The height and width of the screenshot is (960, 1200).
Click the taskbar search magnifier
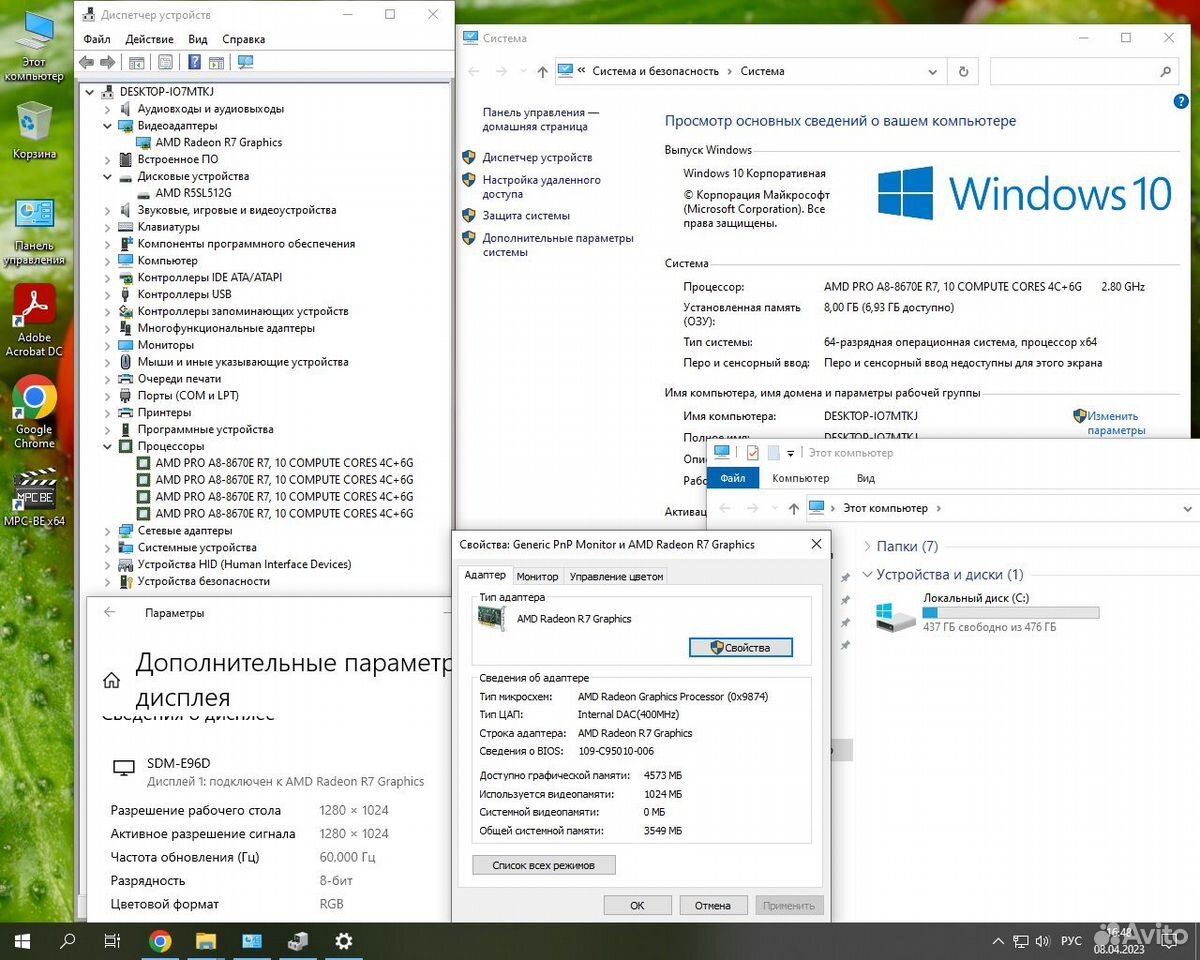coord(68,941)
